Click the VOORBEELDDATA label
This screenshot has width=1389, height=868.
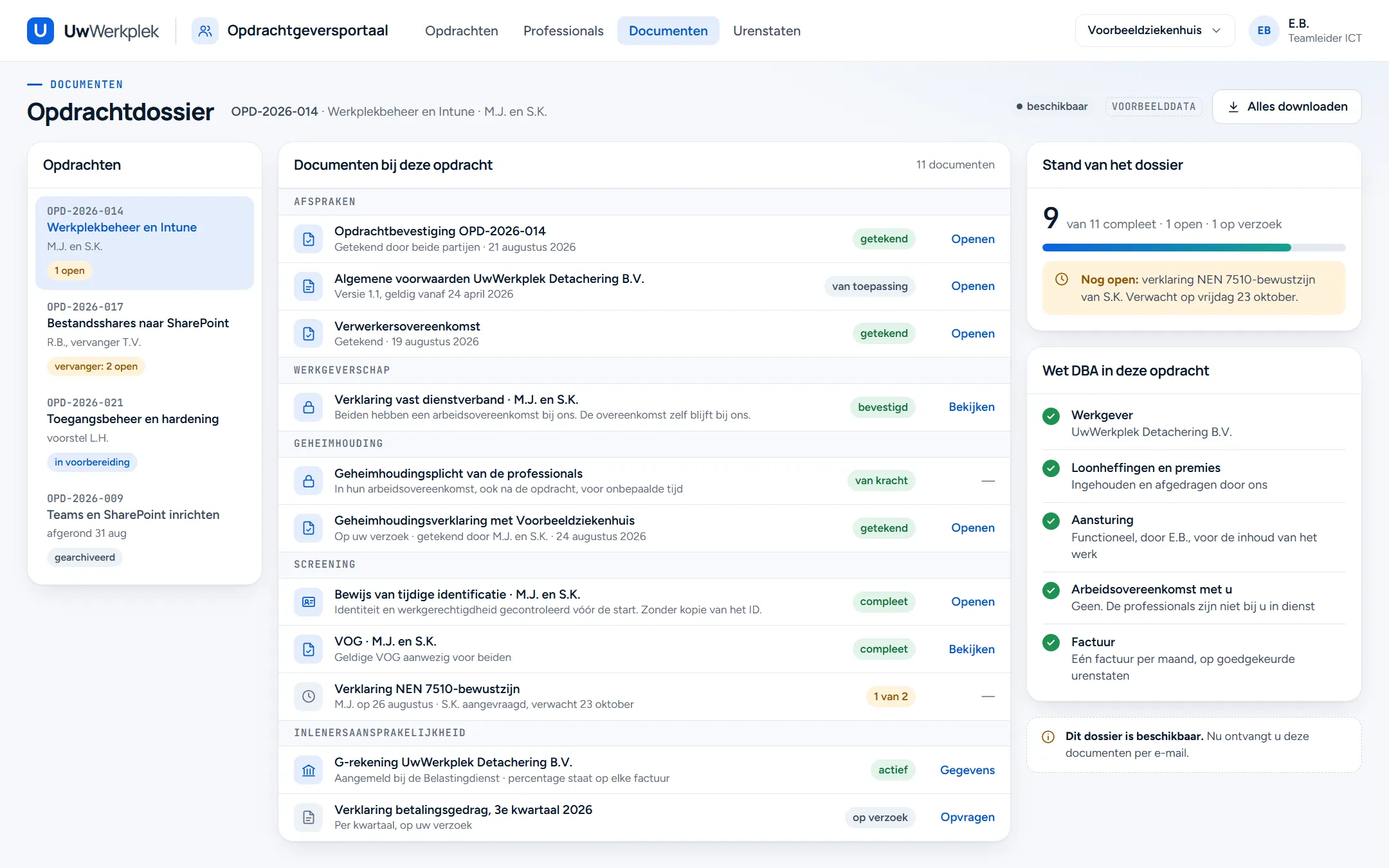coord(1154,107)
